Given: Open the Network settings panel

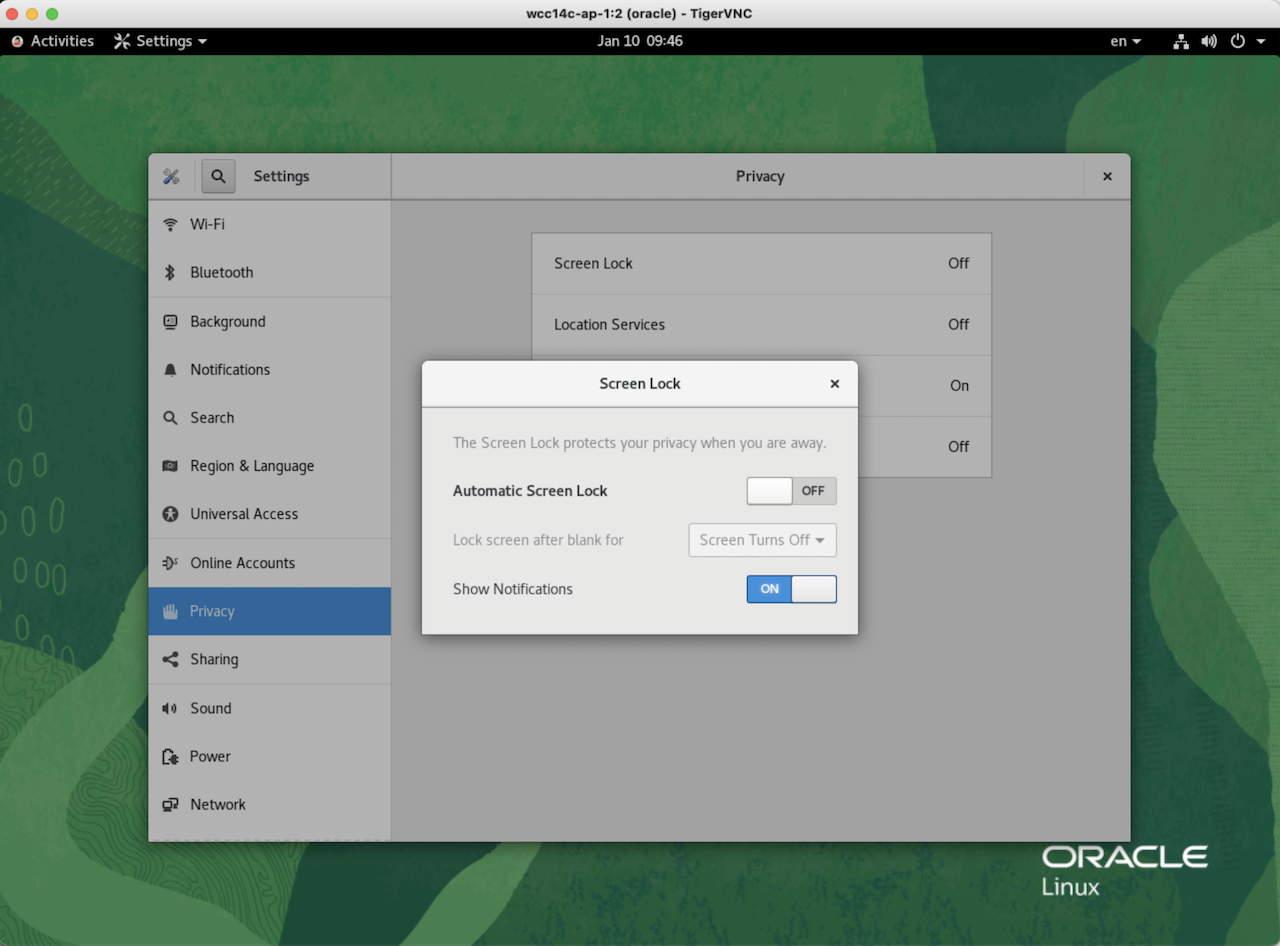Looking at the screenshot, I should (x=269, y=804).
